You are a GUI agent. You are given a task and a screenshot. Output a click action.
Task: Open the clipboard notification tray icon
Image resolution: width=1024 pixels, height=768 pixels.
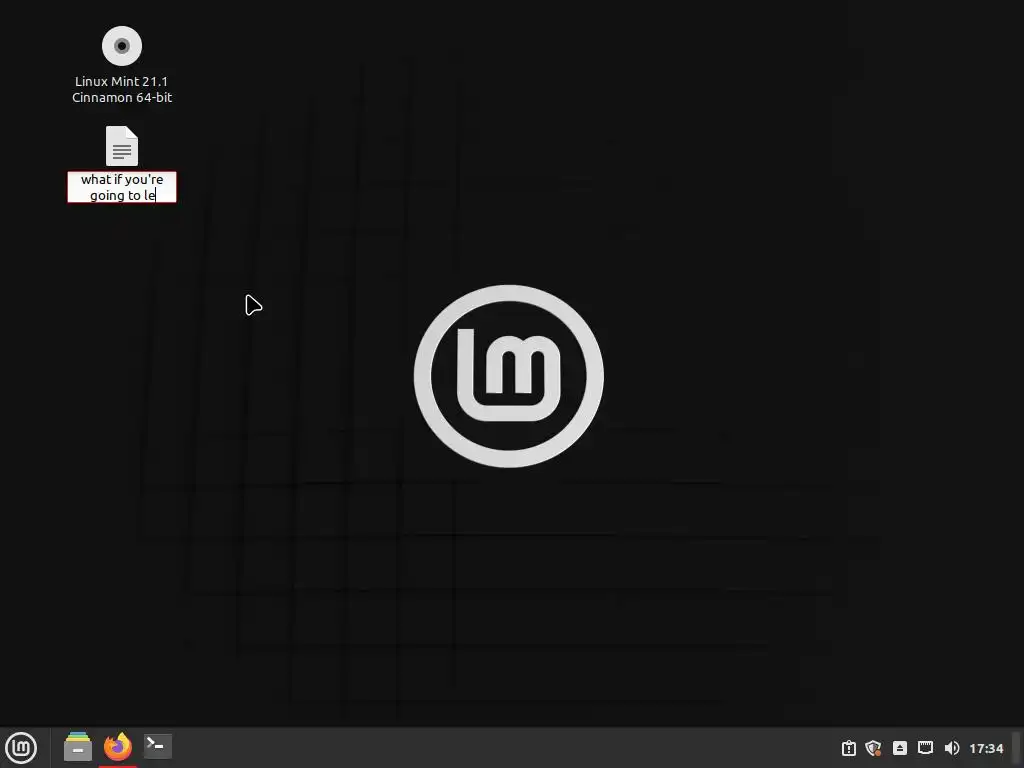pos(848,748)
